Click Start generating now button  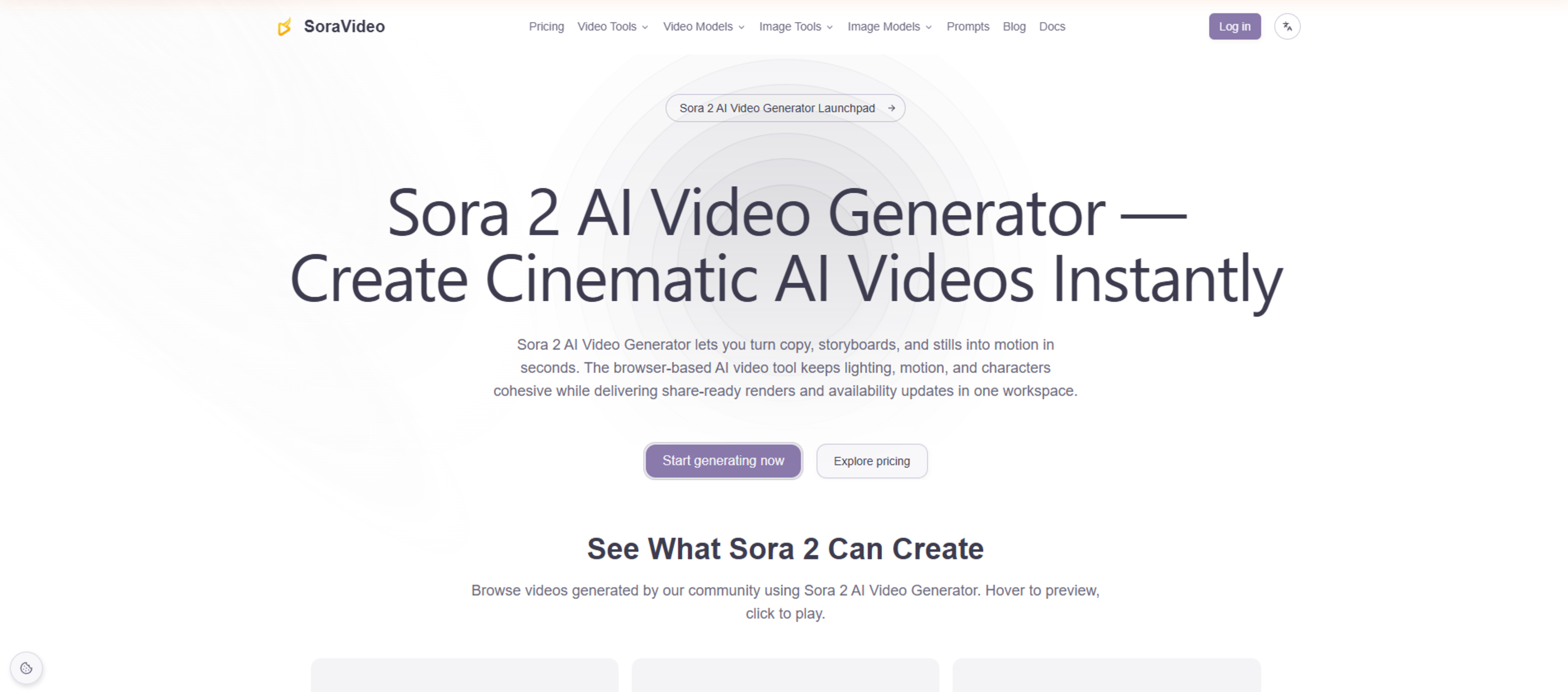pyautogui.click(x=722, y=461)
